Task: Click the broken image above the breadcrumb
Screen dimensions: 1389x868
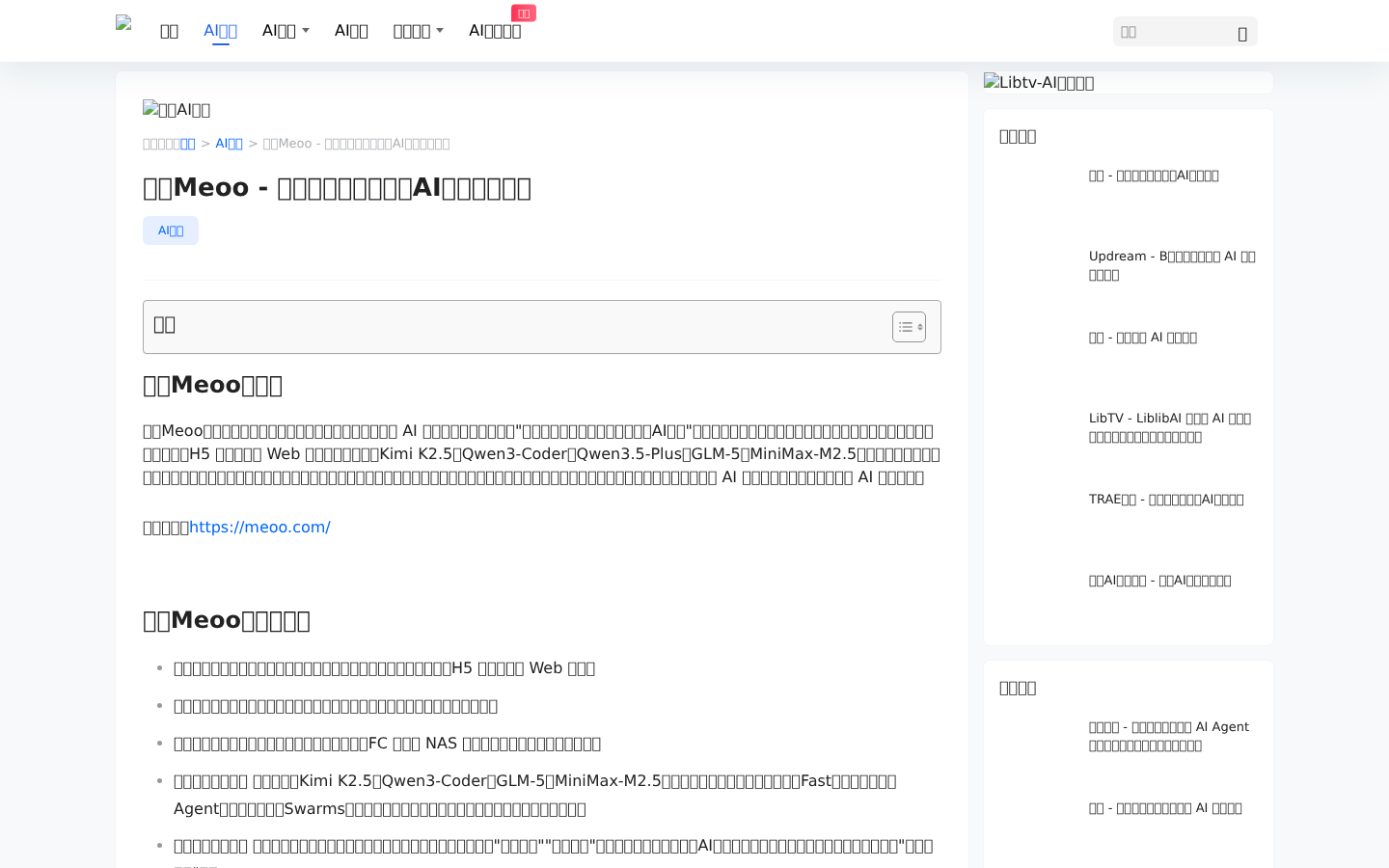Action: coord(177,110)
